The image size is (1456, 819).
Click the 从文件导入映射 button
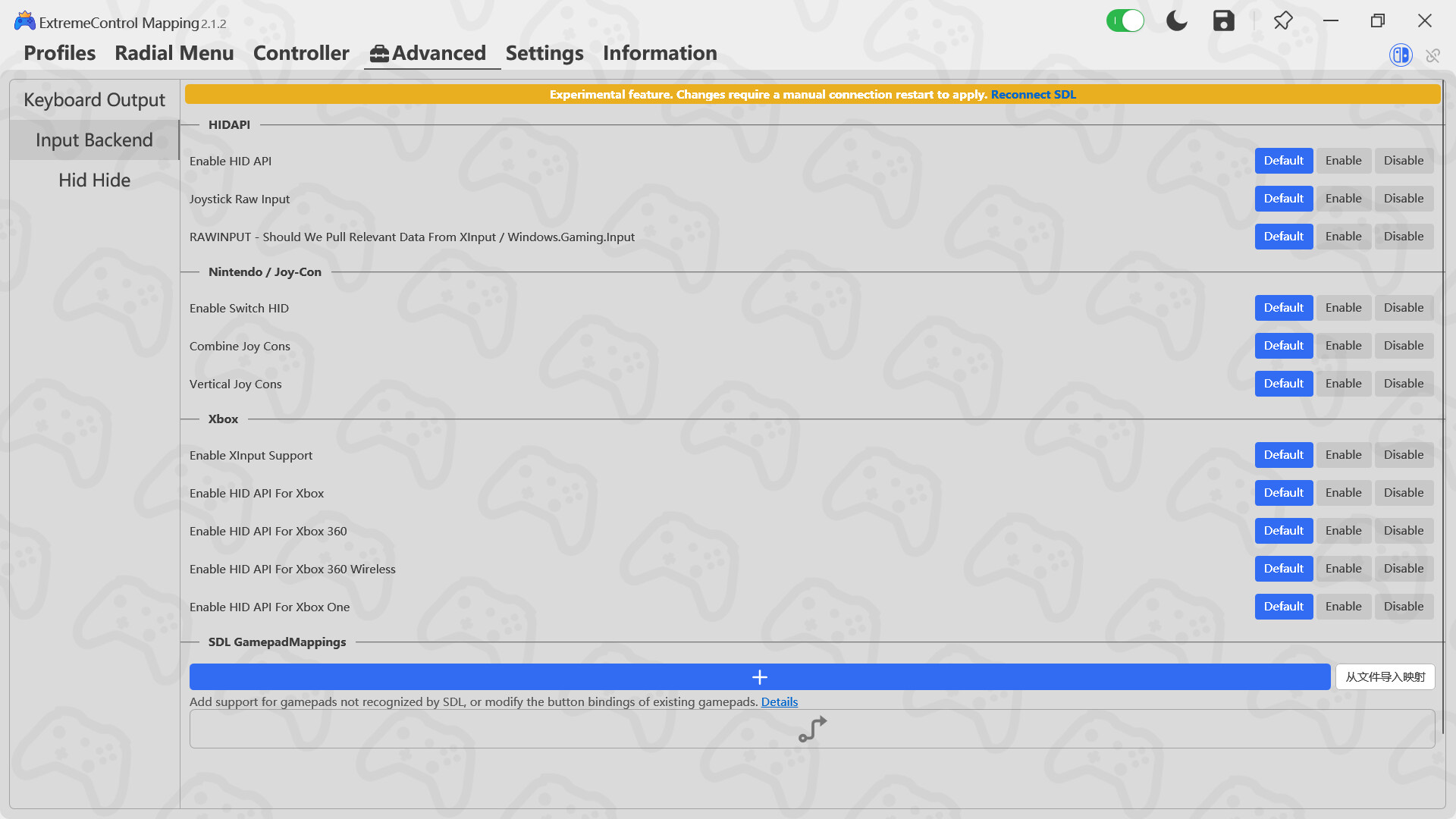[x=1385, y=676]
